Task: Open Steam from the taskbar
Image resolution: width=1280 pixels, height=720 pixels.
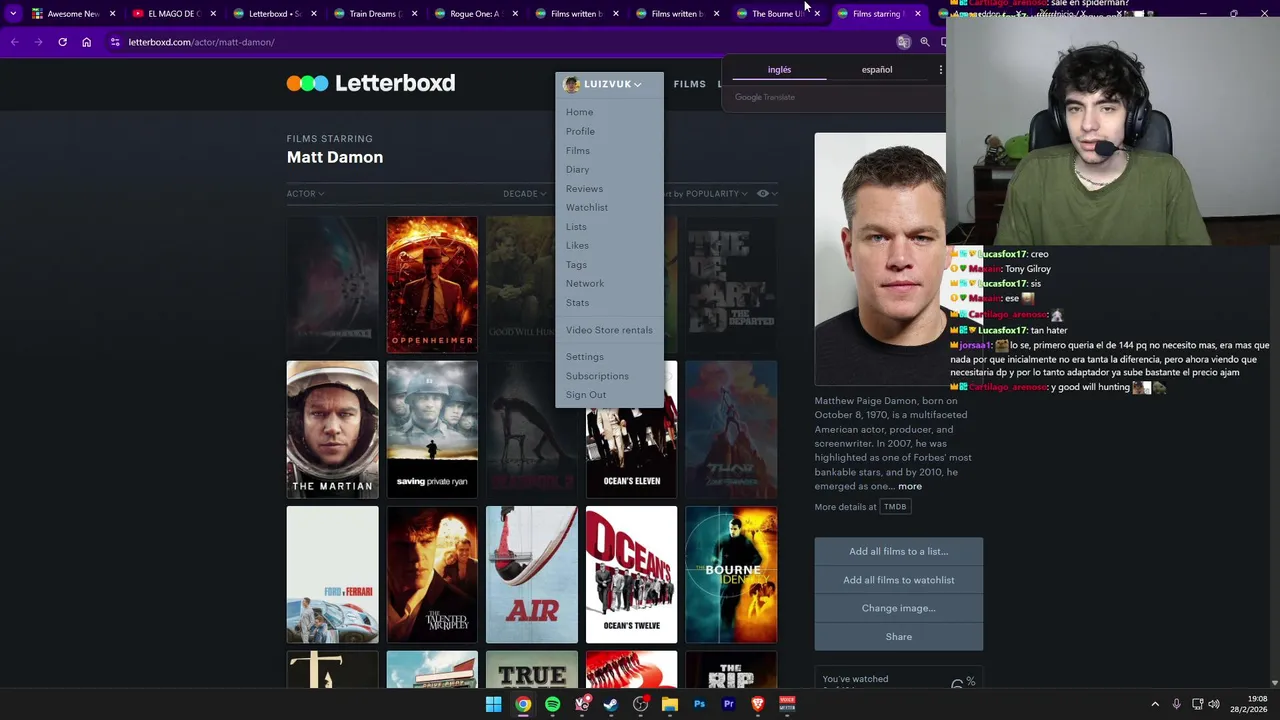Action: [x=611, y=704]
